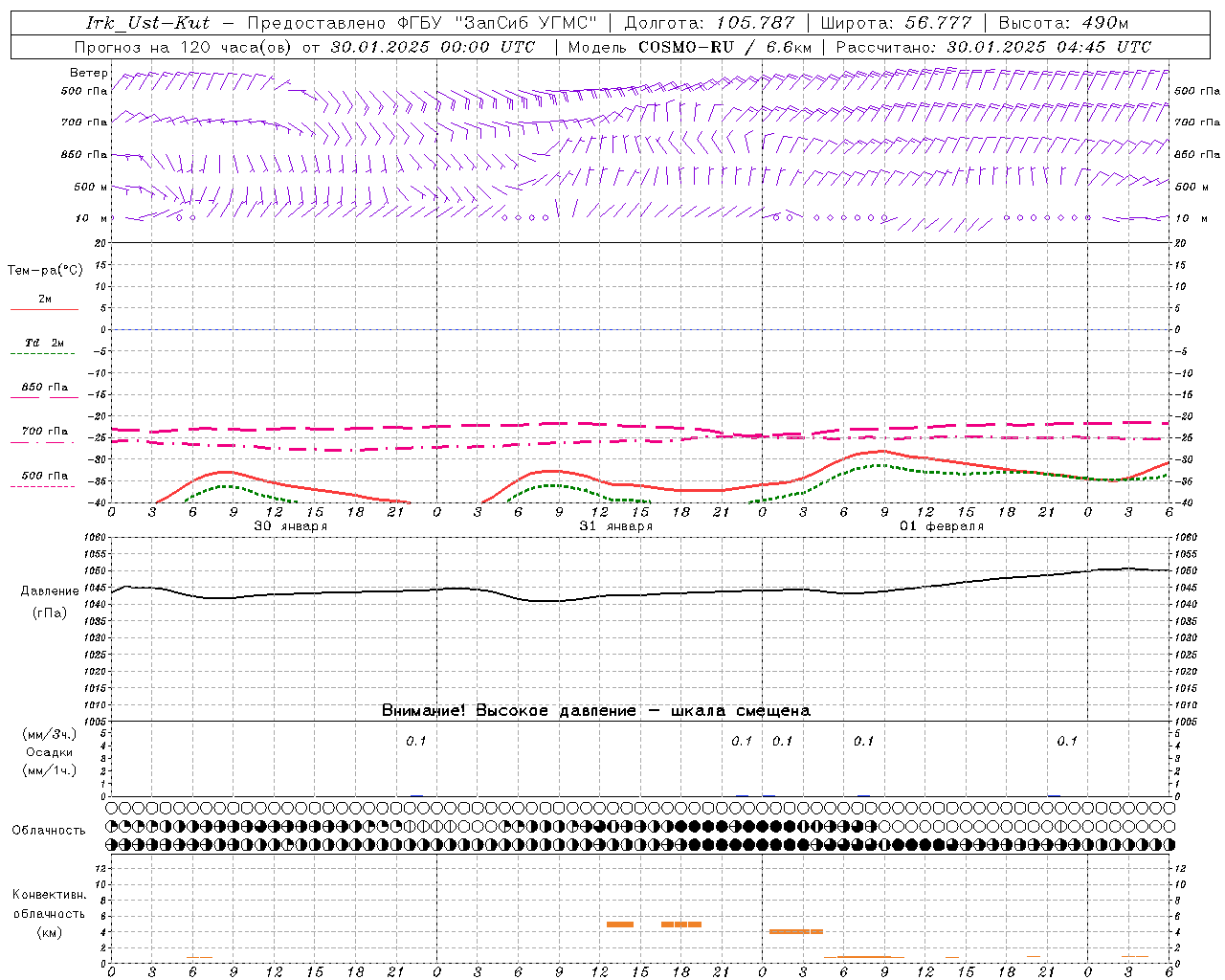Click the Осадки precipitation label
This screenshot has width=1225, height=980.
click(x=50, y=752)
